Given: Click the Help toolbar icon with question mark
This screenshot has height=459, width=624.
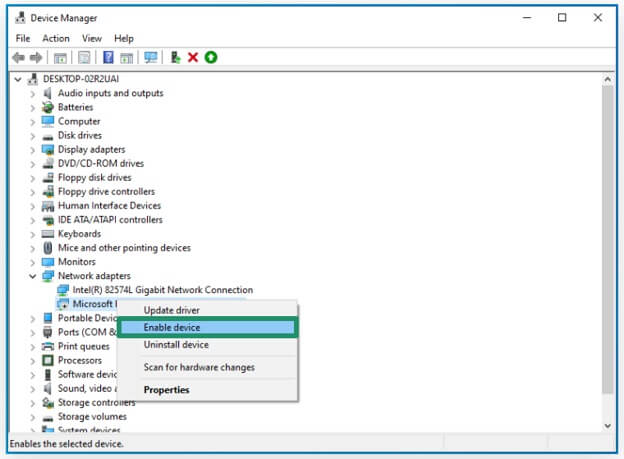Looking at the screenshot, I should (x=108, y=58).
